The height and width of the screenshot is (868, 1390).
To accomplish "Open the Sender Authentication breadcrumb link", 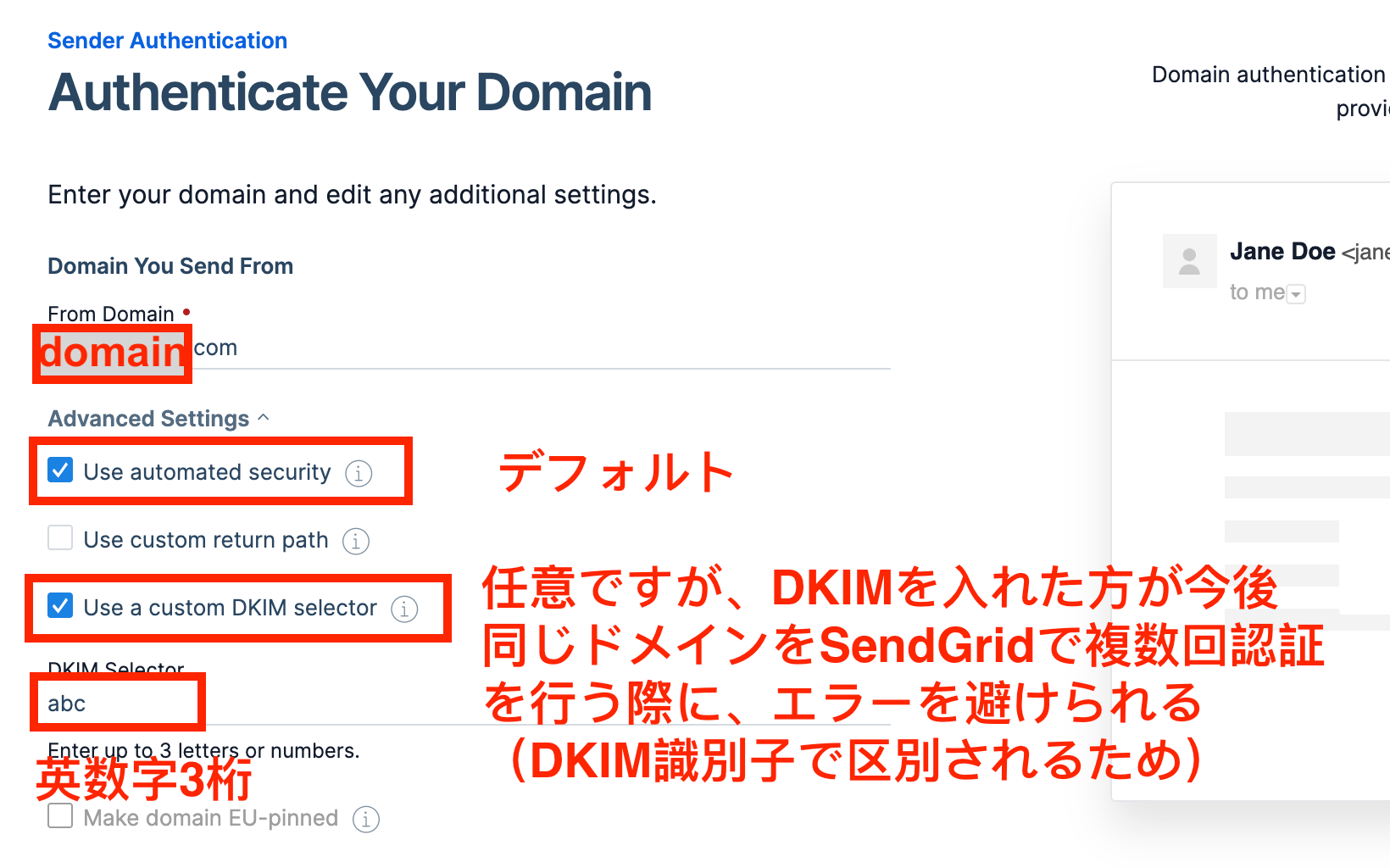I will pos(167,41).
